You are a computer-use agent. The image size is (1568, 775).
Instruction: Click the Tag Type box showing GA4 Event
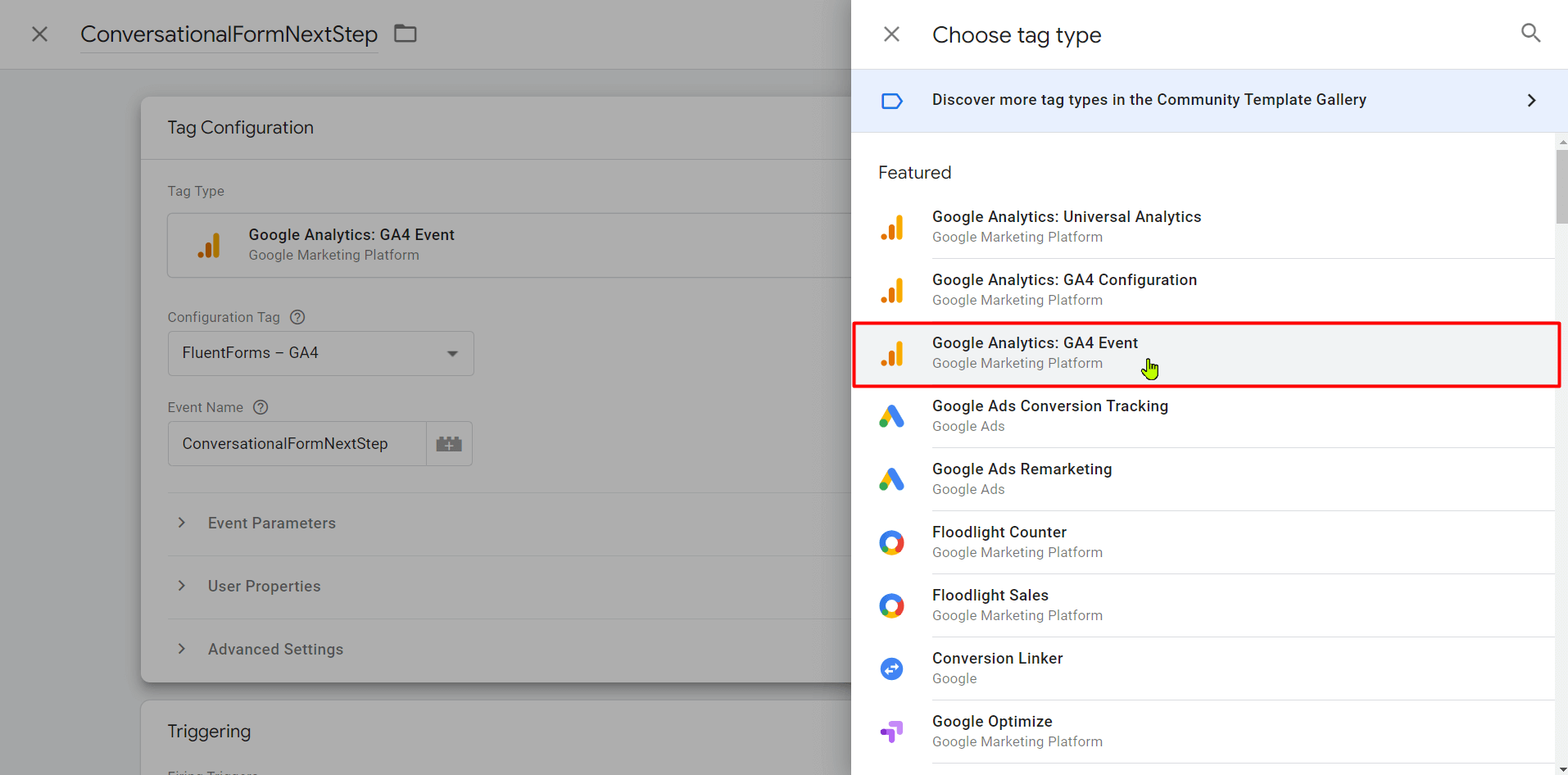click(x=510, y=245)
